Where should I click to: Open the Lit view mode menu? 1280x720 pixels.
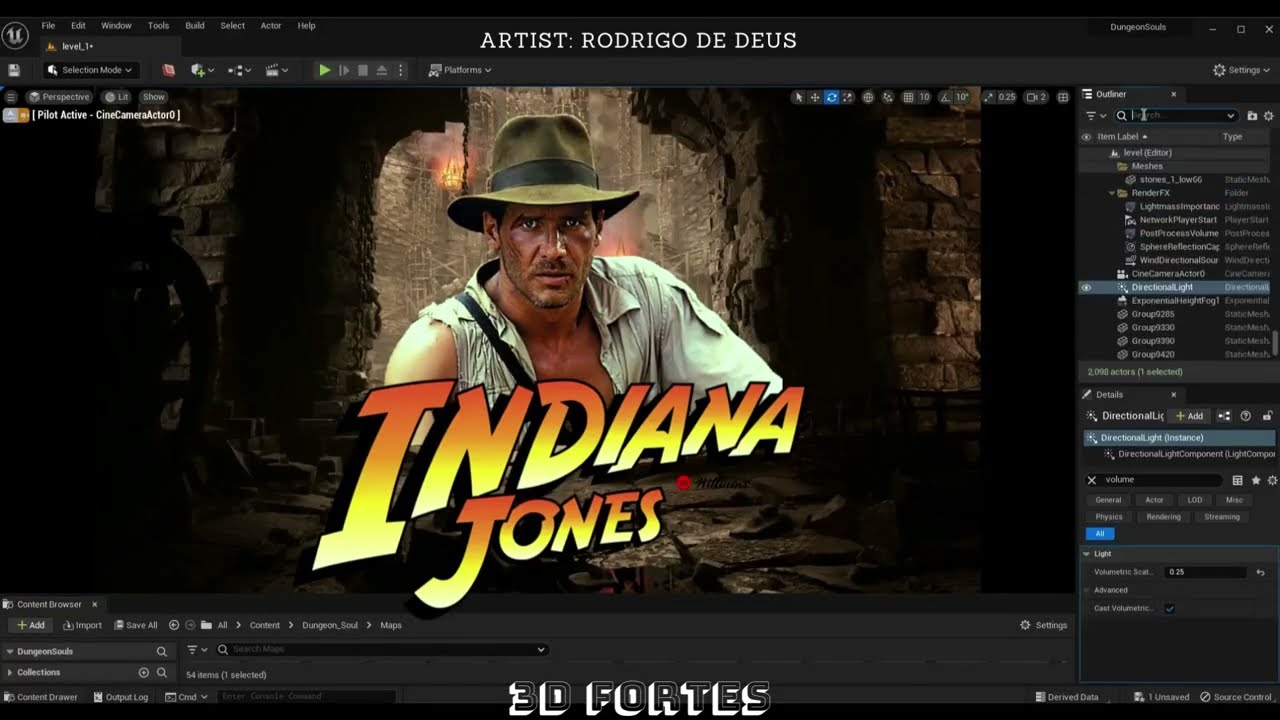[x=116, y=97]
